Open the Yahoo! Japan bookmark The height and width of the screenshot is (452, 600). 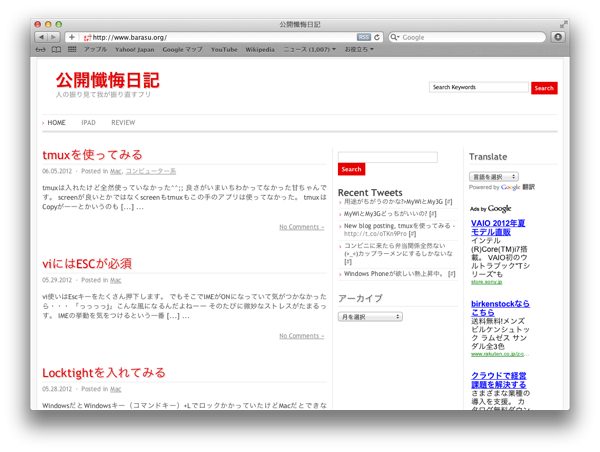pyautogui.click(x=135, y=49)
